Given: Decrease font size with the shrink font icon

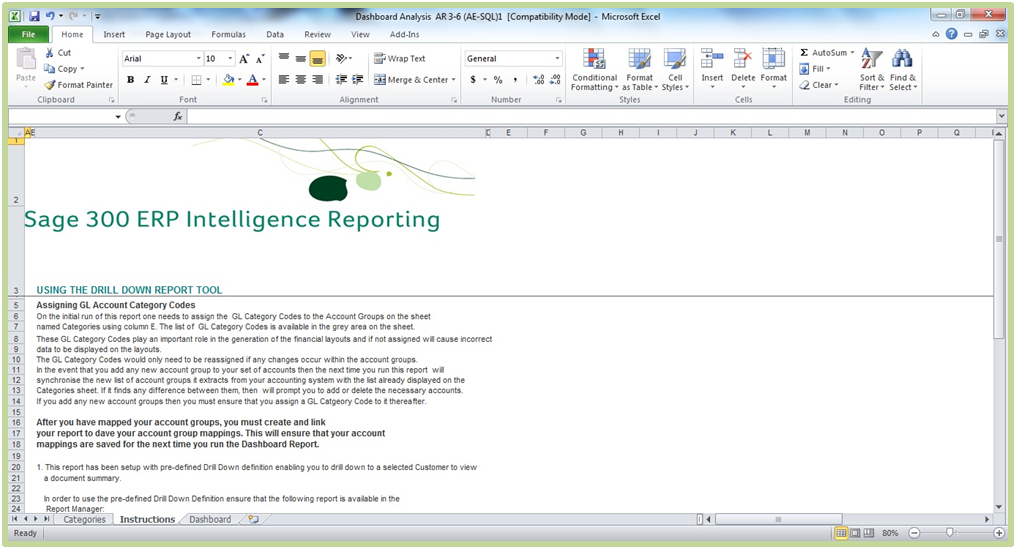Looking at the screenshot, I should click(x=260, y=59).
